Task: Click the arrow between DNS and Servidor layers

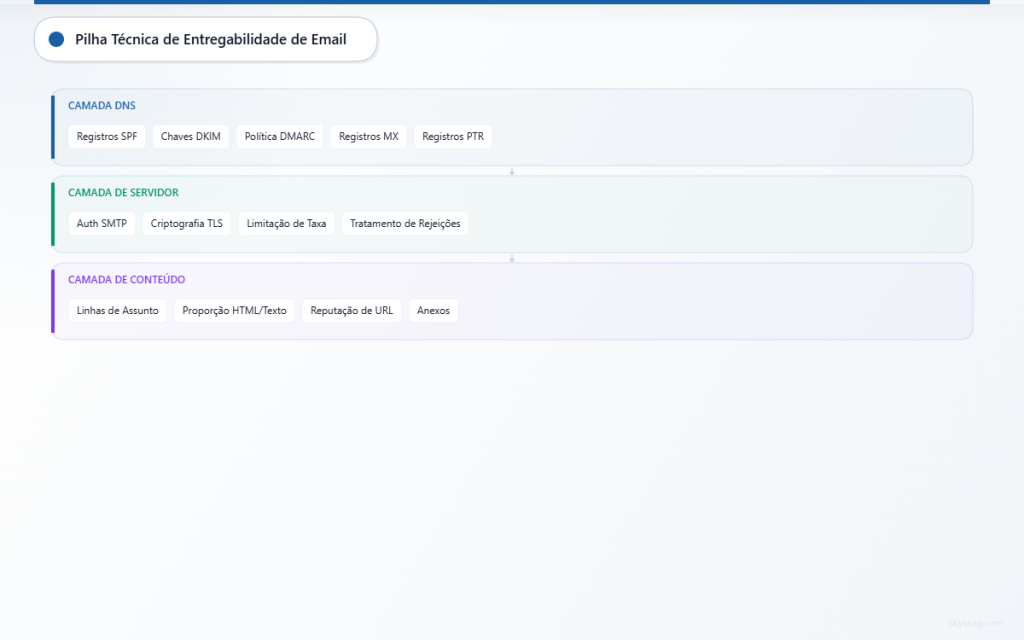Action: [x=512, y=171]
